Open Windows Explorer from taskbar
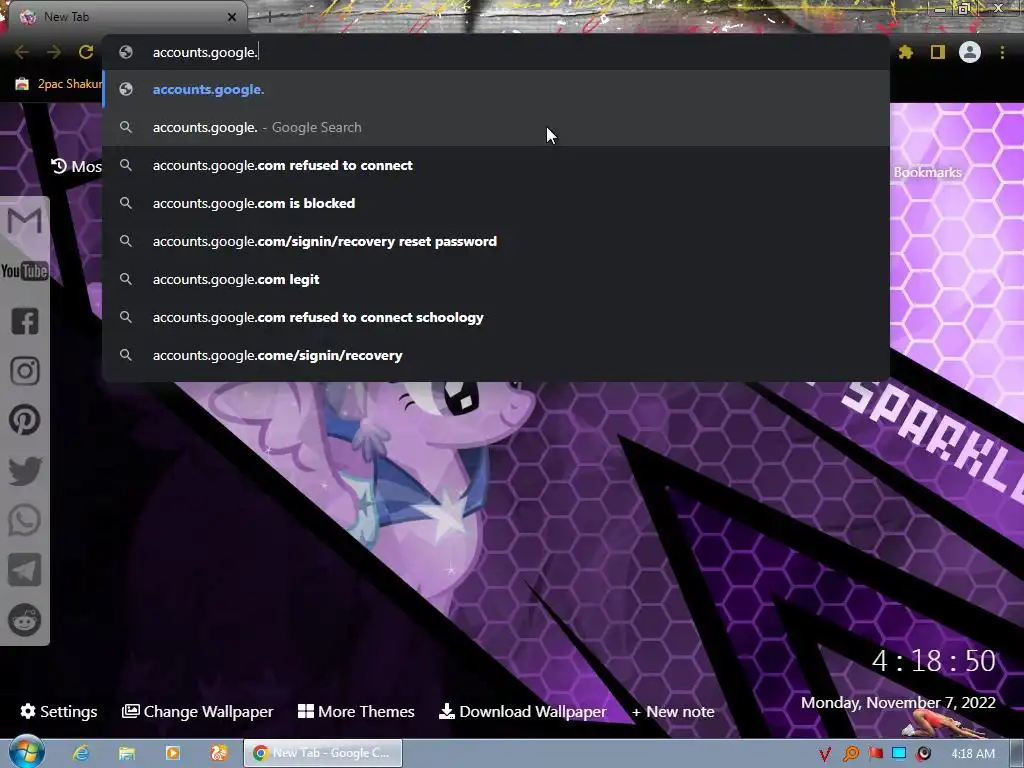The width and height of the screenshot is (1024, 768). [x=127, y=753]
